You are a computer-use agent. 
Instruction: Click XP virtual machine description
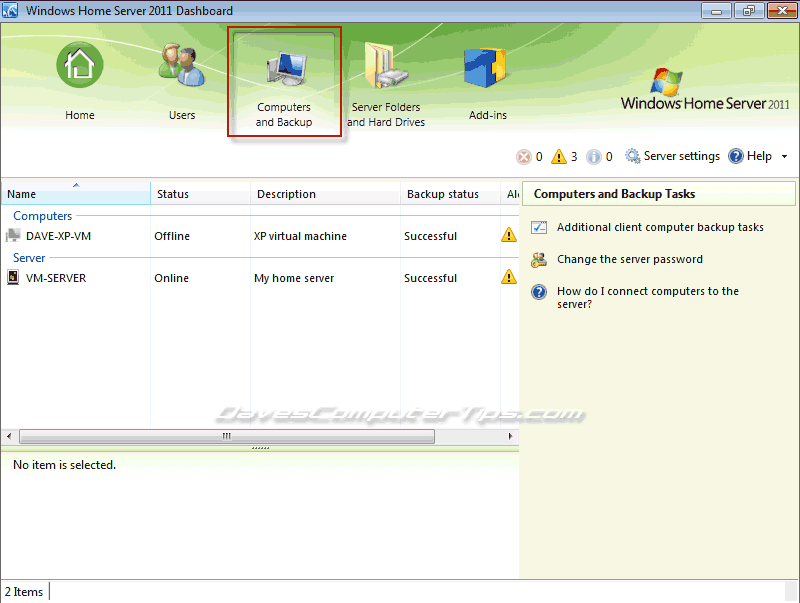pos(300,236)
